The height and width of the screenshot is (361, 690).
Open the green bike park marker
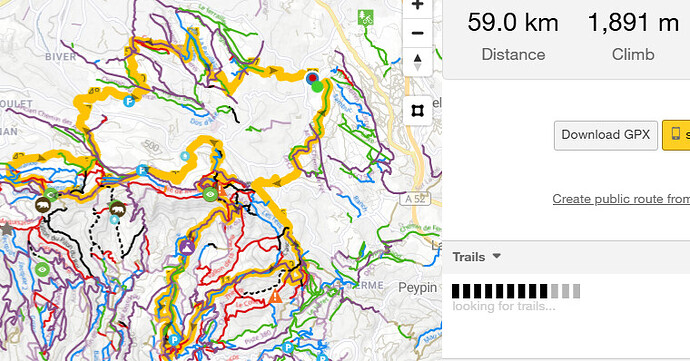click(366, 18)
